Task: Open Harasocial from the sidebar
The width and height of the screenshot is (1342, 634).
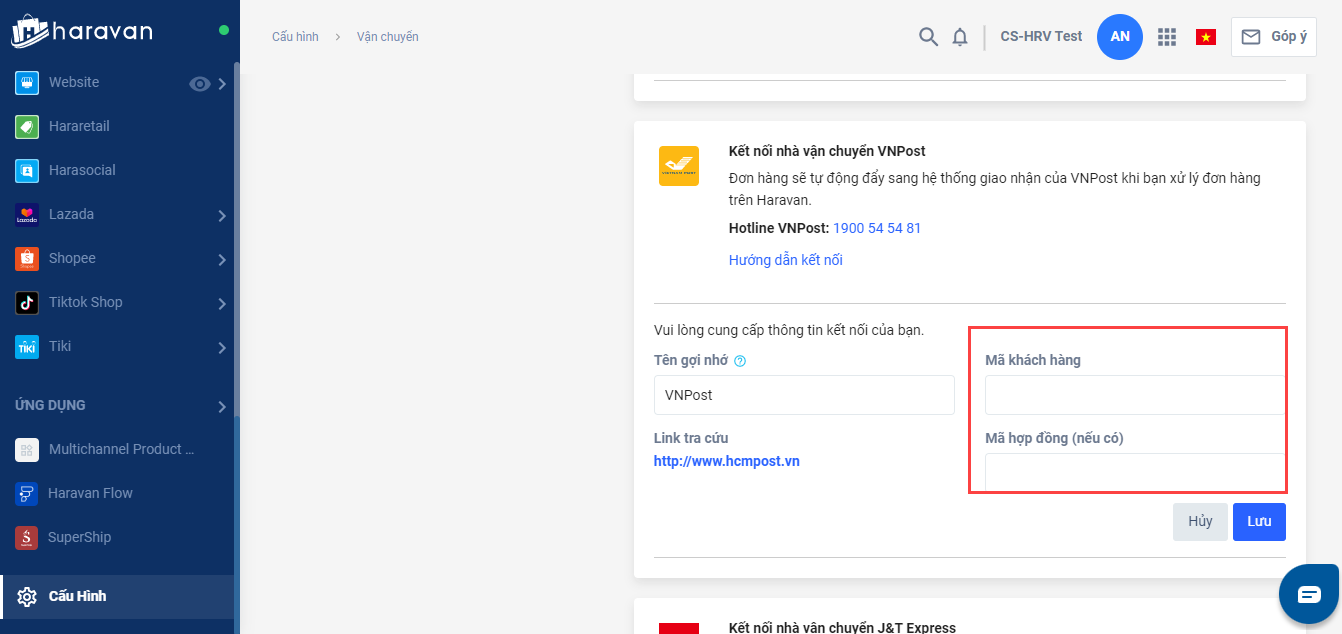Action: point(27,171)
